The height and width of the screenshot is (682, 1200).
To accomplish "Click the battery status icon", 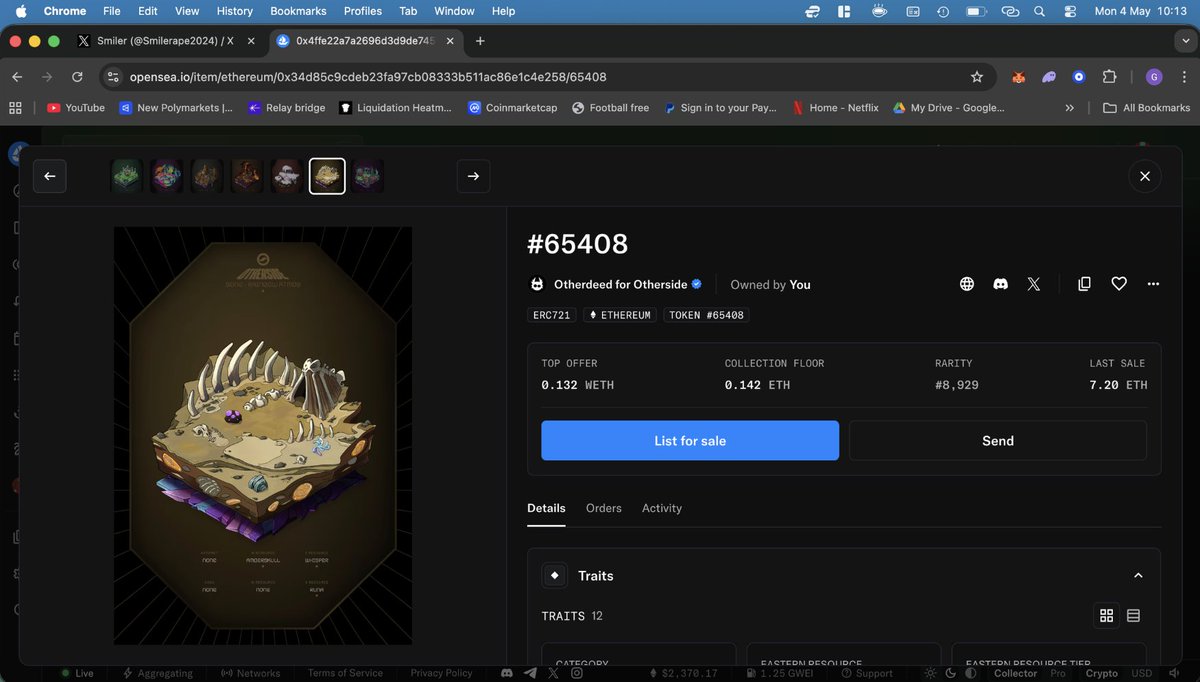I will (976, 11).
